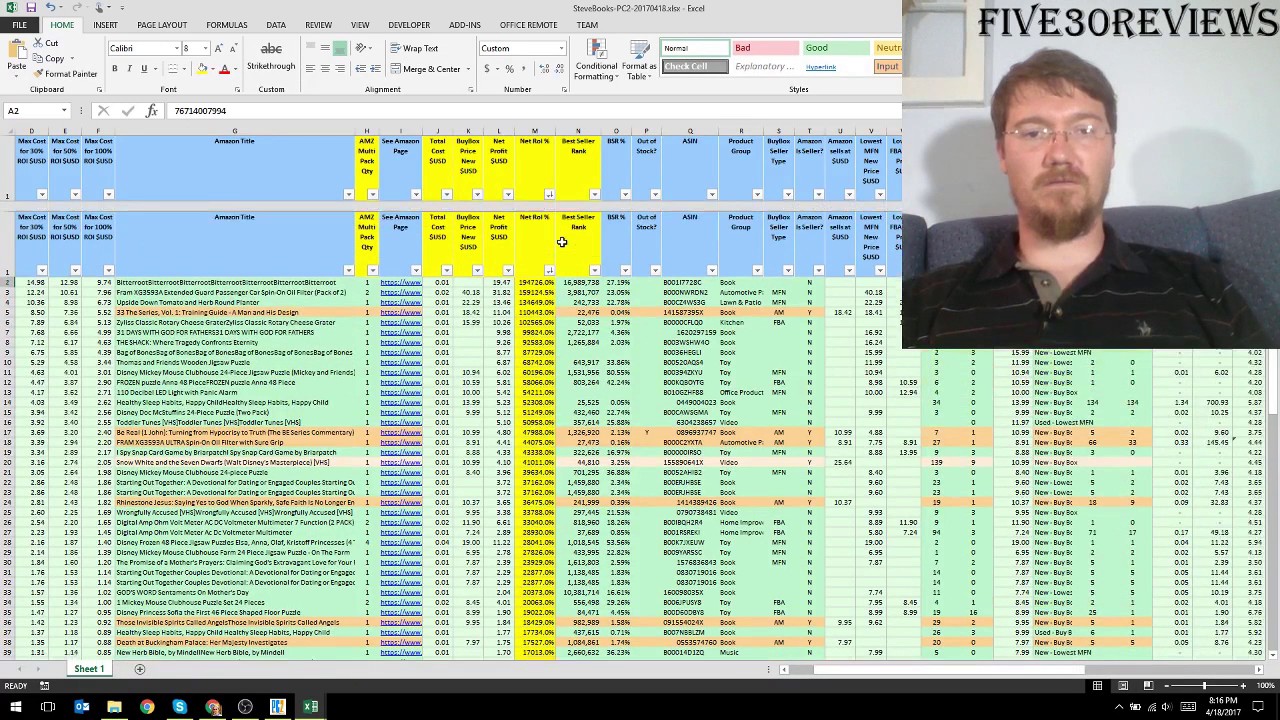Open the Conditional Formatting menu
Viewport: 1280px width, 720px height.
(596, 60)
